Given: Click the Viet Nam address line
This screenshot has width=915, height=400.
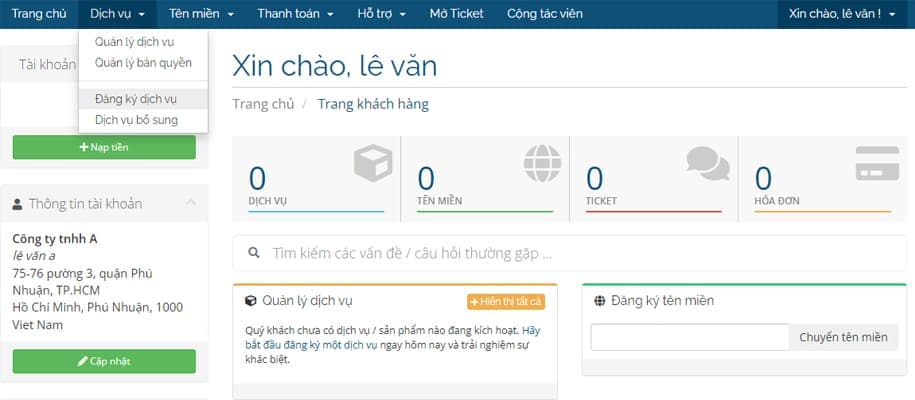Looking at the screenshot, I should (x=37, y=325).
